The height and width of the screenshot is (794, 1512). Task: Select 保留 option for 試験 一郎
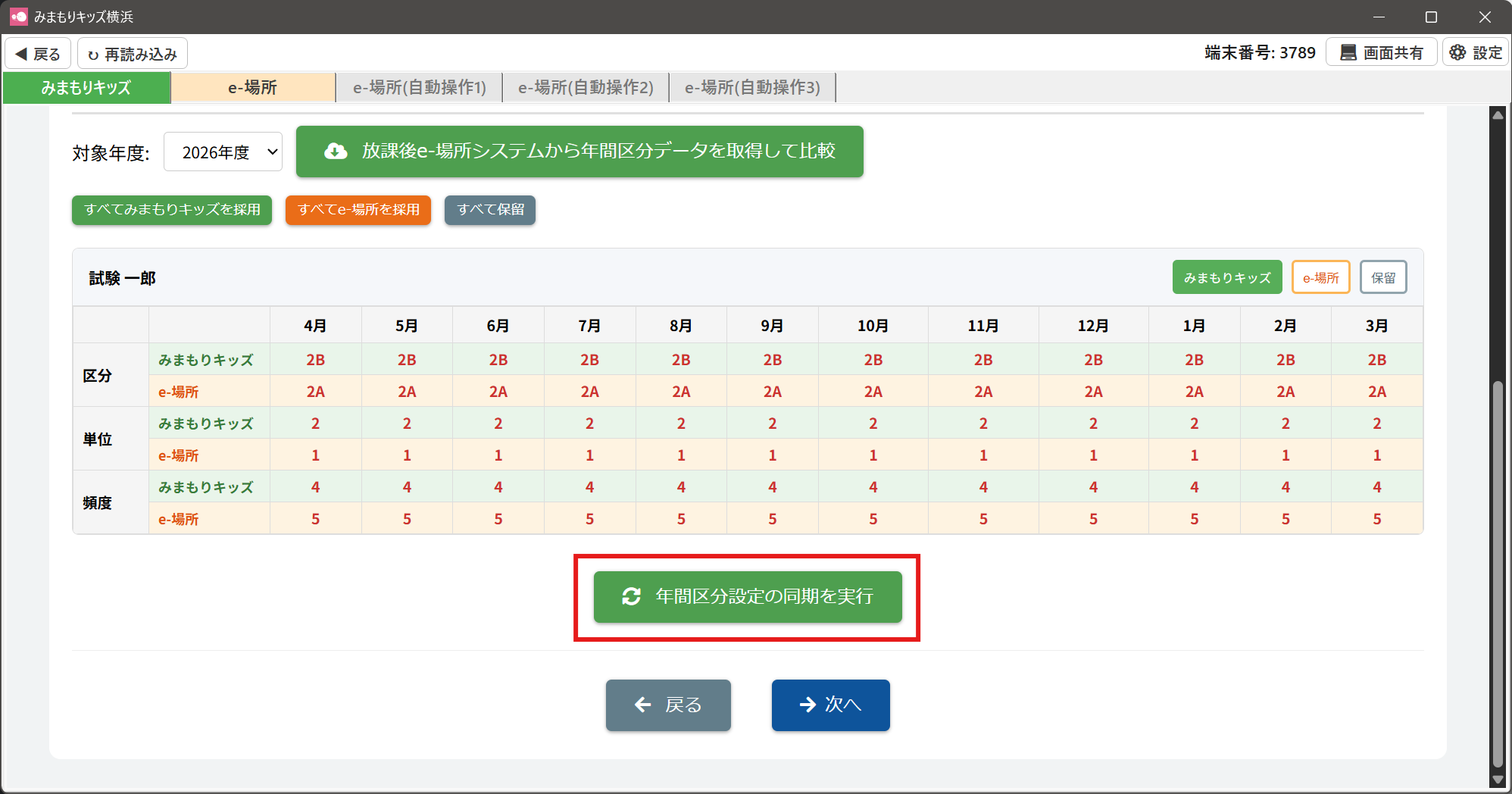pyautogui.click(x=1383, y=278)
